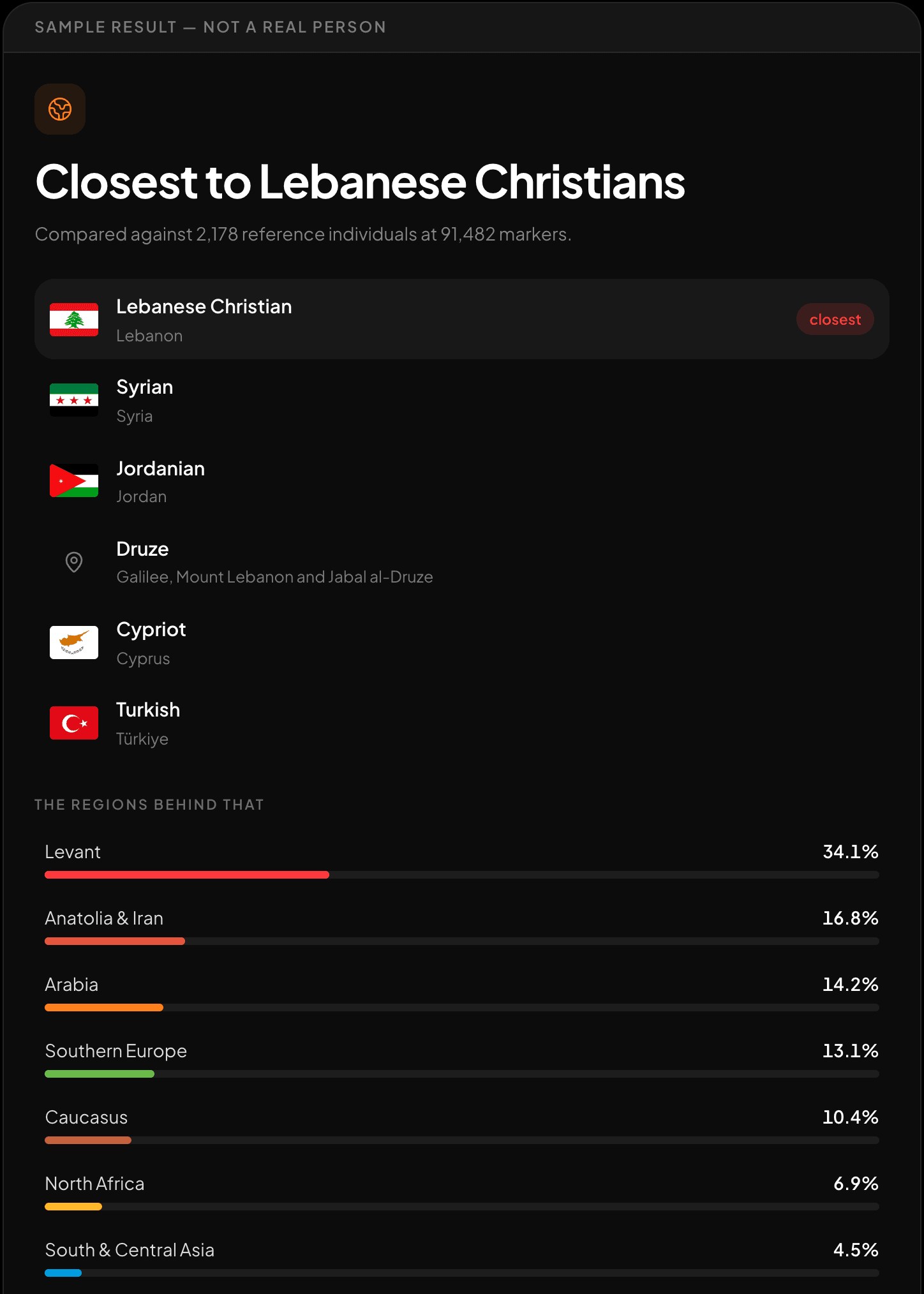Select the Cypriot population entry

tap(462, 643)
